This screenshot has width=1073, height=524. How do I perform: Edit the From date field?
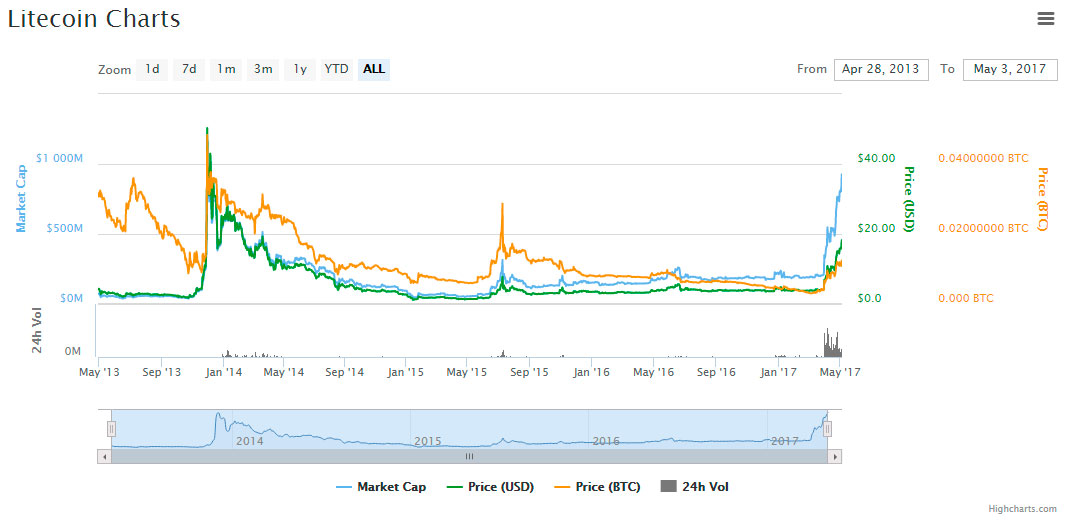(881, 70)
